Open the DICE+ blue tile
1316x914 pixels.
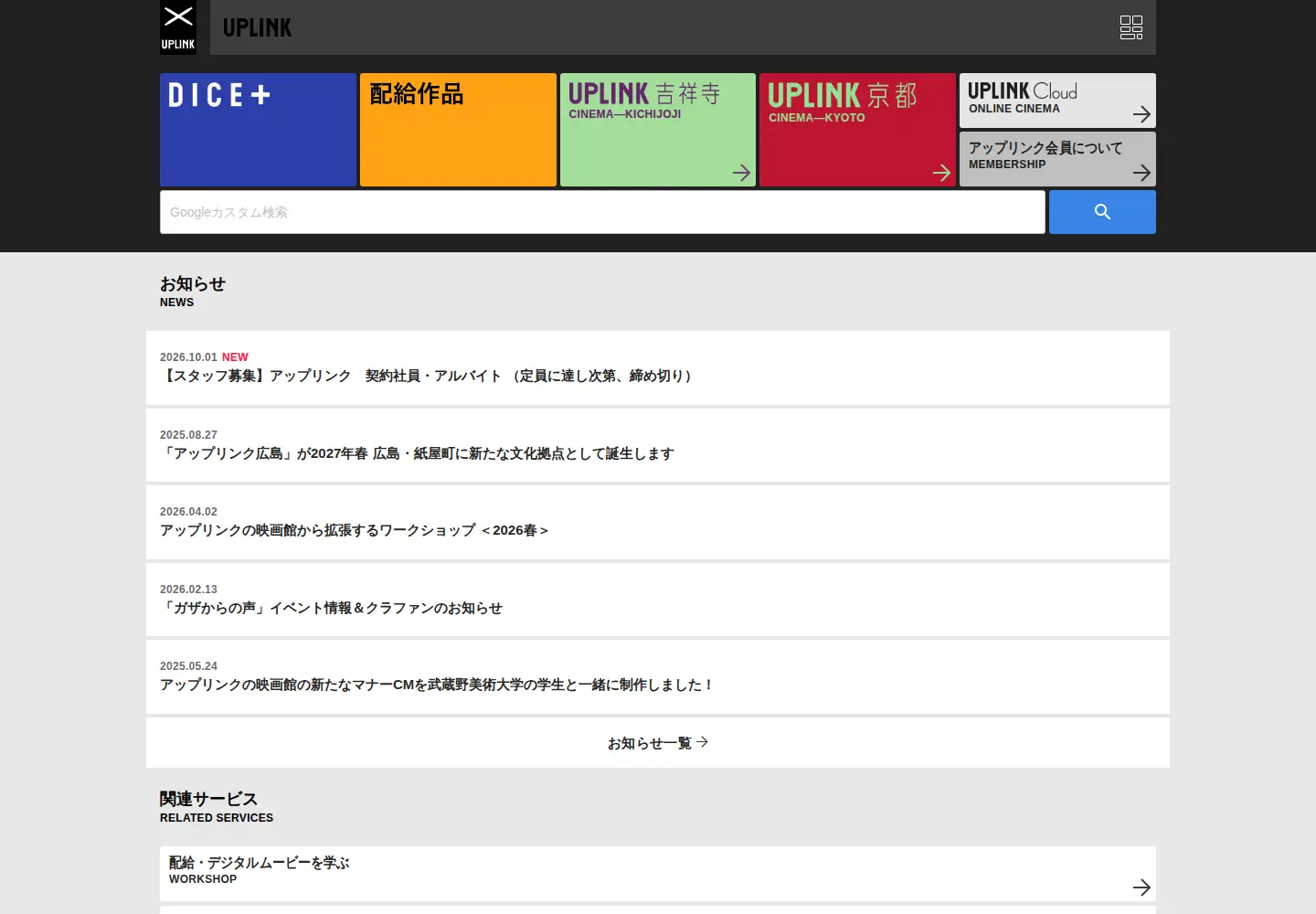[x=258, y=130]
